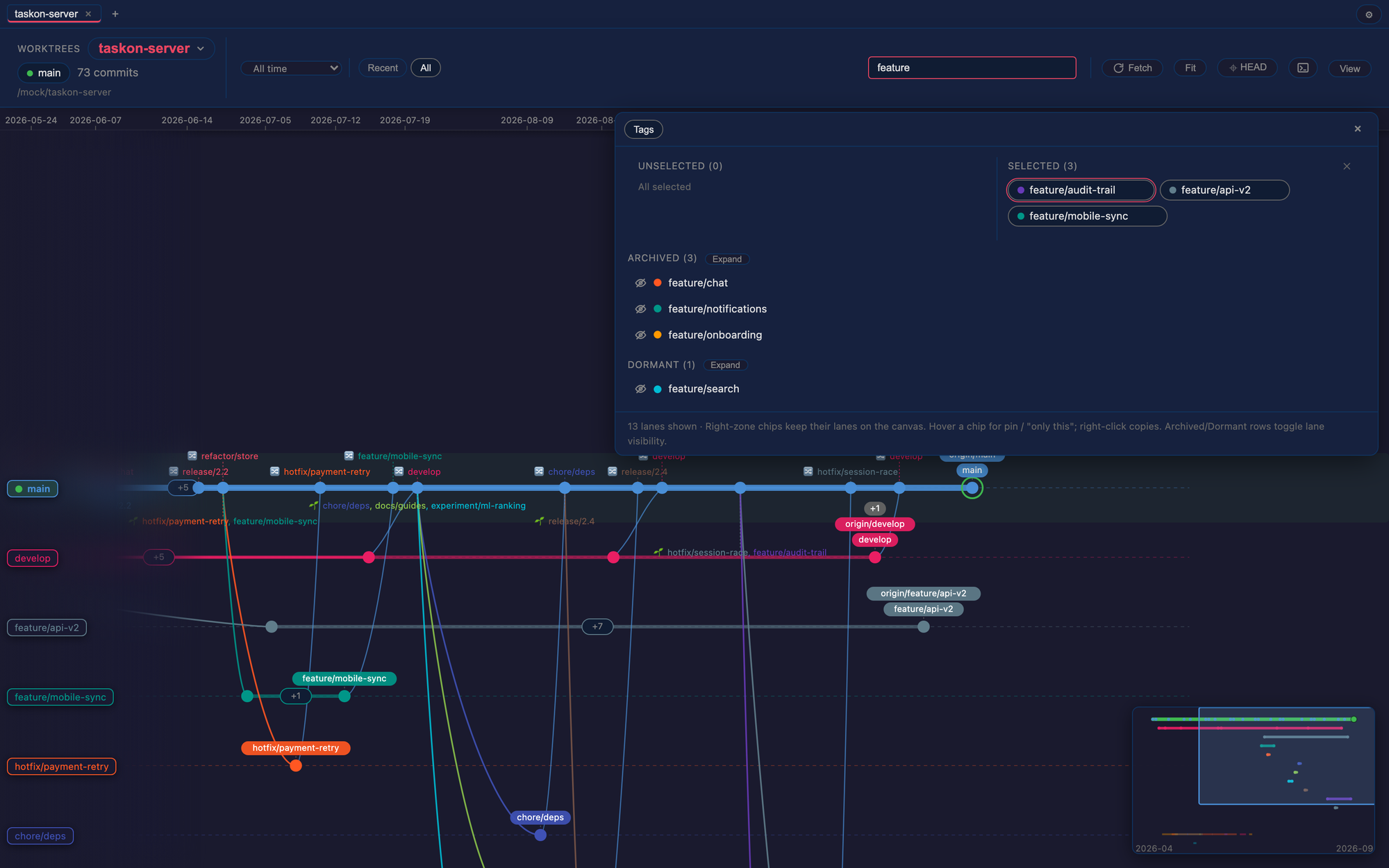Select the chore/deps commit dot
This screenshot has height=868, width=1389.
pyautogui.click(x=541, y=835)
